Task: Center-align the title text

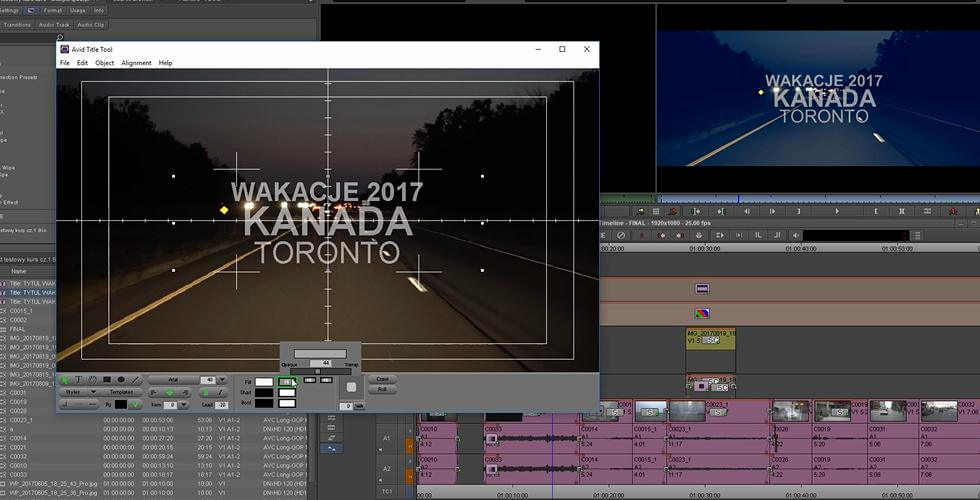Action: click(169, 392)
